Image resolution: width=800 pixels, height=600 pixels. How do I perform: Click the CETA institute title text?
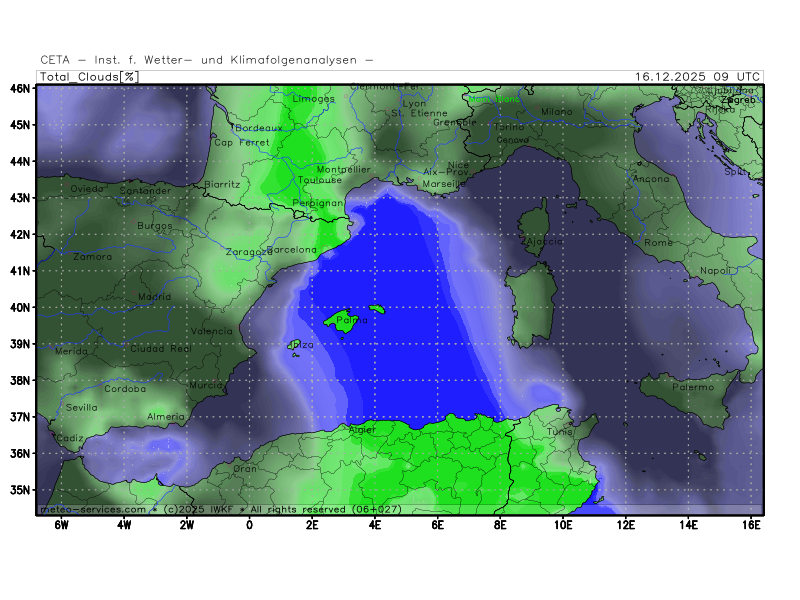pos(207,60)
